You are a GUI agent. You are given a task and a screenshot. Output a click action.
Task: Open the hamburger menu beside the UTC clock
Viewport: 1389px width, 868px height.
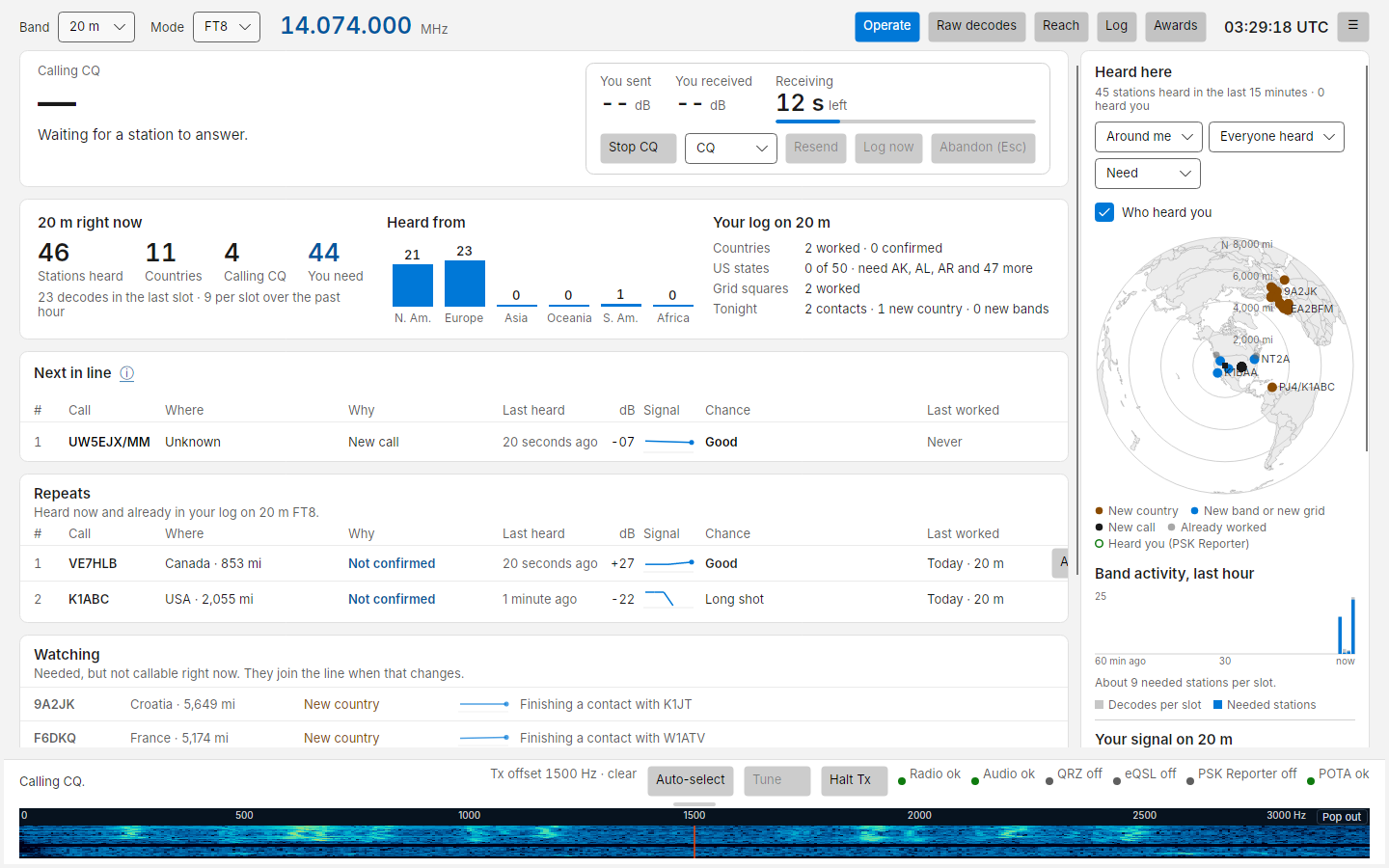[1353, 26]
